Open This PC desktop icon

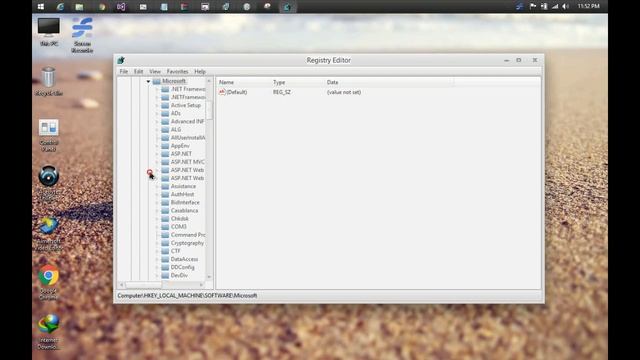pyautogui.click(x=49, y=32)
